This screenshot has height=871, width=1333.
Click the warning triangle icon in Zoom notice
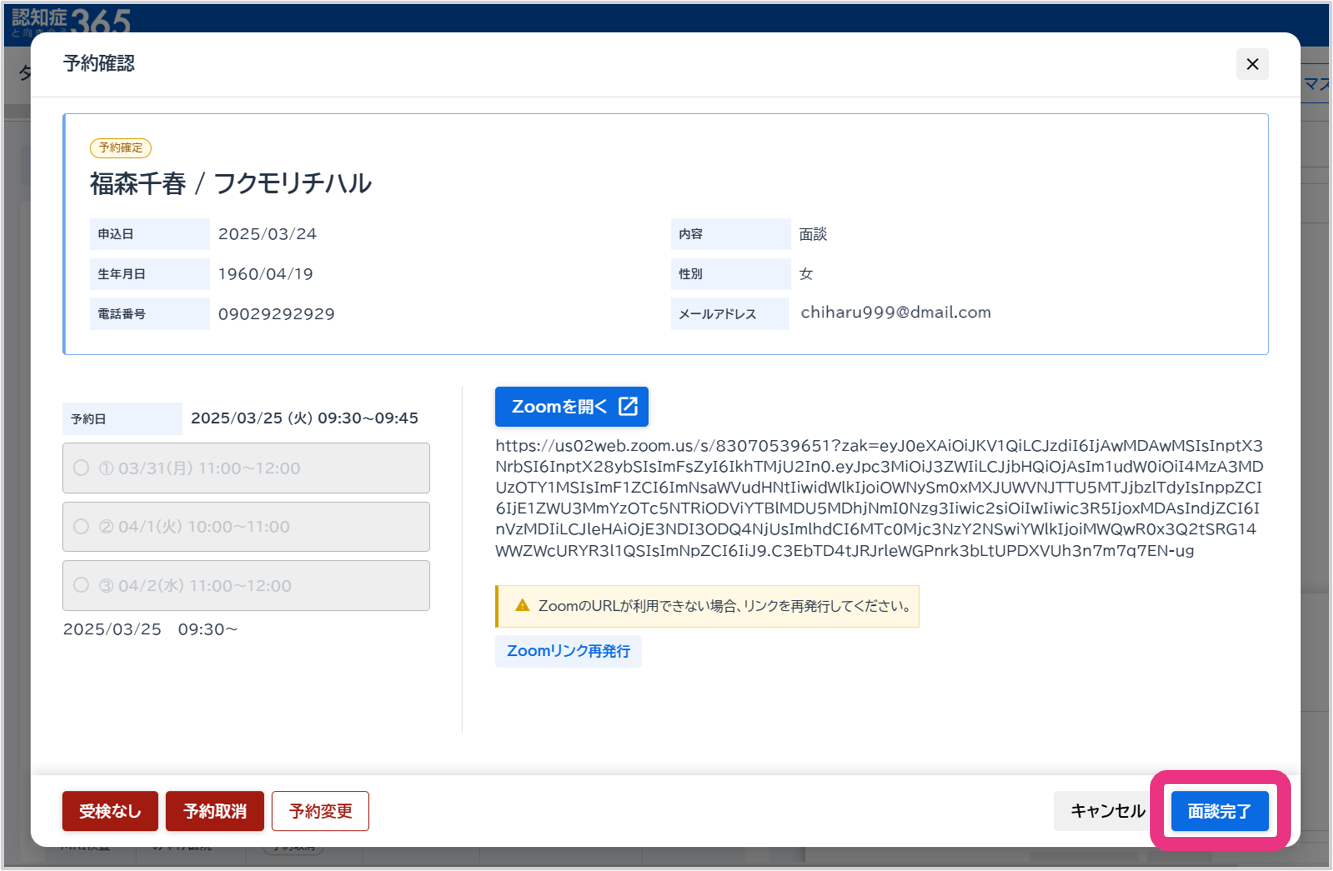521,606
